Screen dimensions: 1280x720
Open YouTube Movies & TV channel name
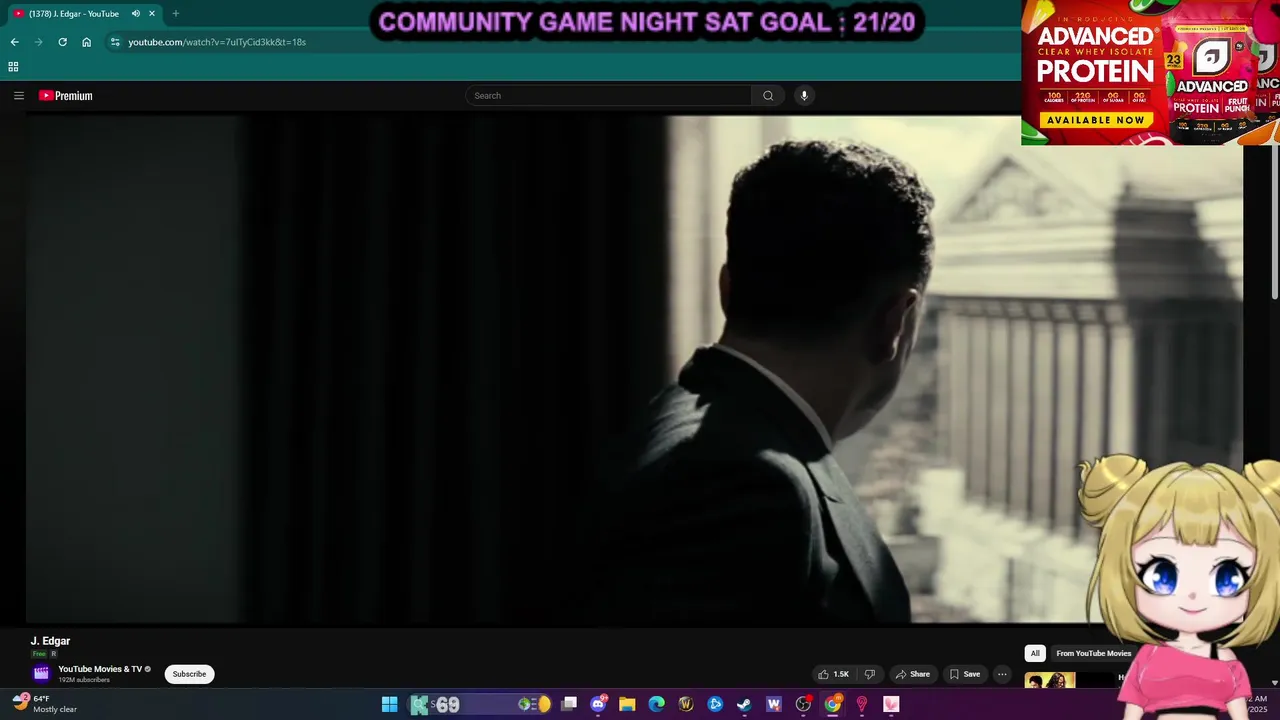(x=100, y=669)
